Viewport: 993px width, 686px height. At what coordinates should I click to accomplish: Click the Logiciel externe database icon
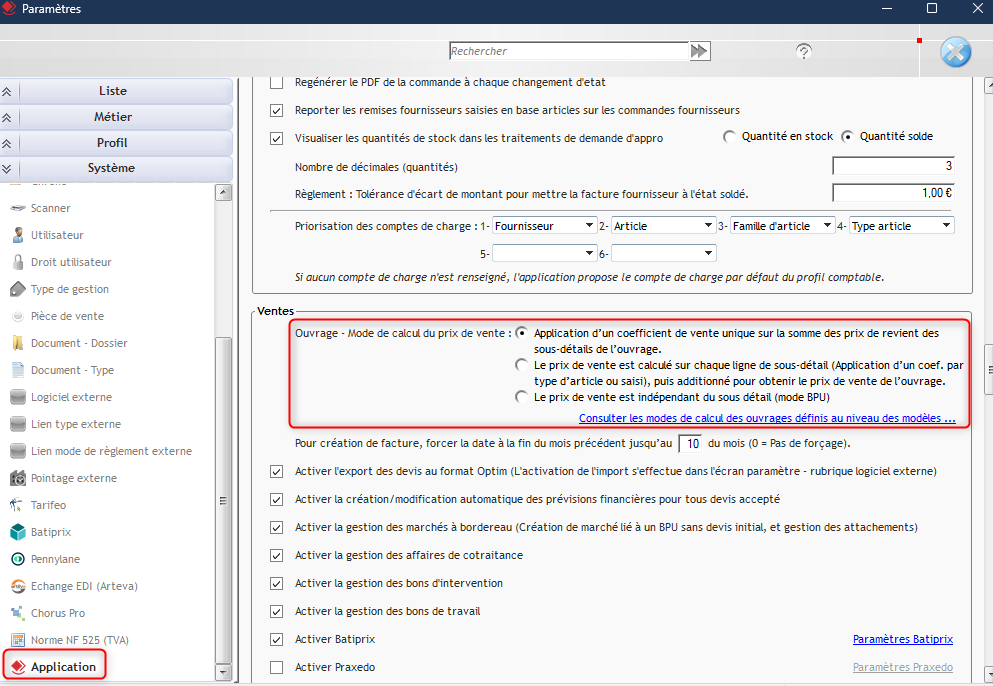tap(18, 397)
